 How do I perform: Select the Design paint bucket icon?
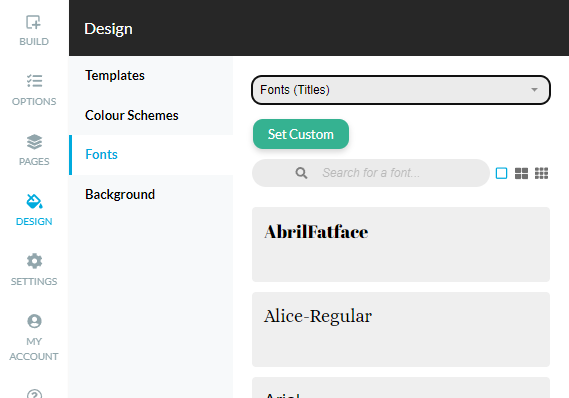tap(34, 201)
